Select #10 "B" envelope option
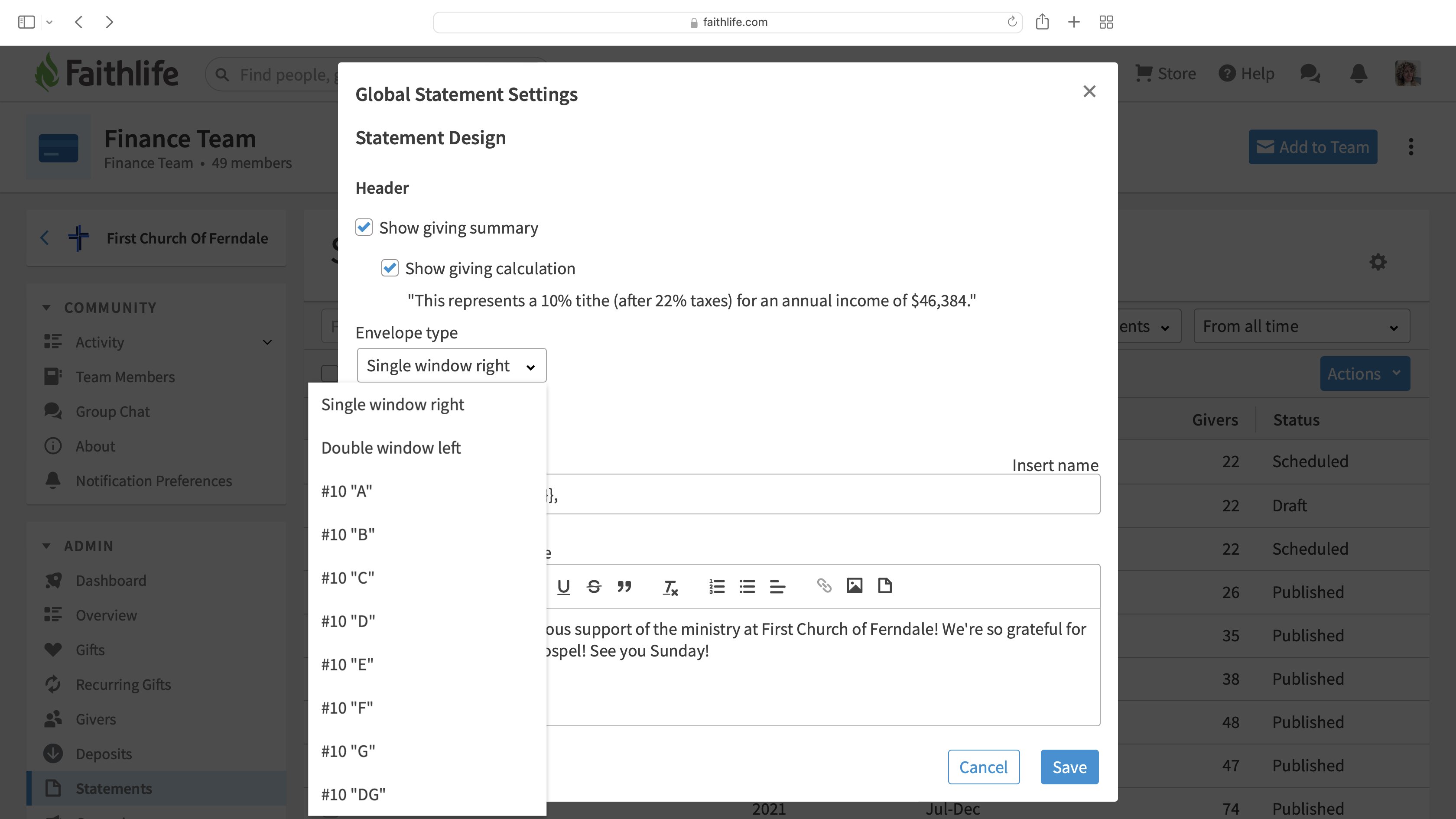1456x819 pixels. [427, 534]
